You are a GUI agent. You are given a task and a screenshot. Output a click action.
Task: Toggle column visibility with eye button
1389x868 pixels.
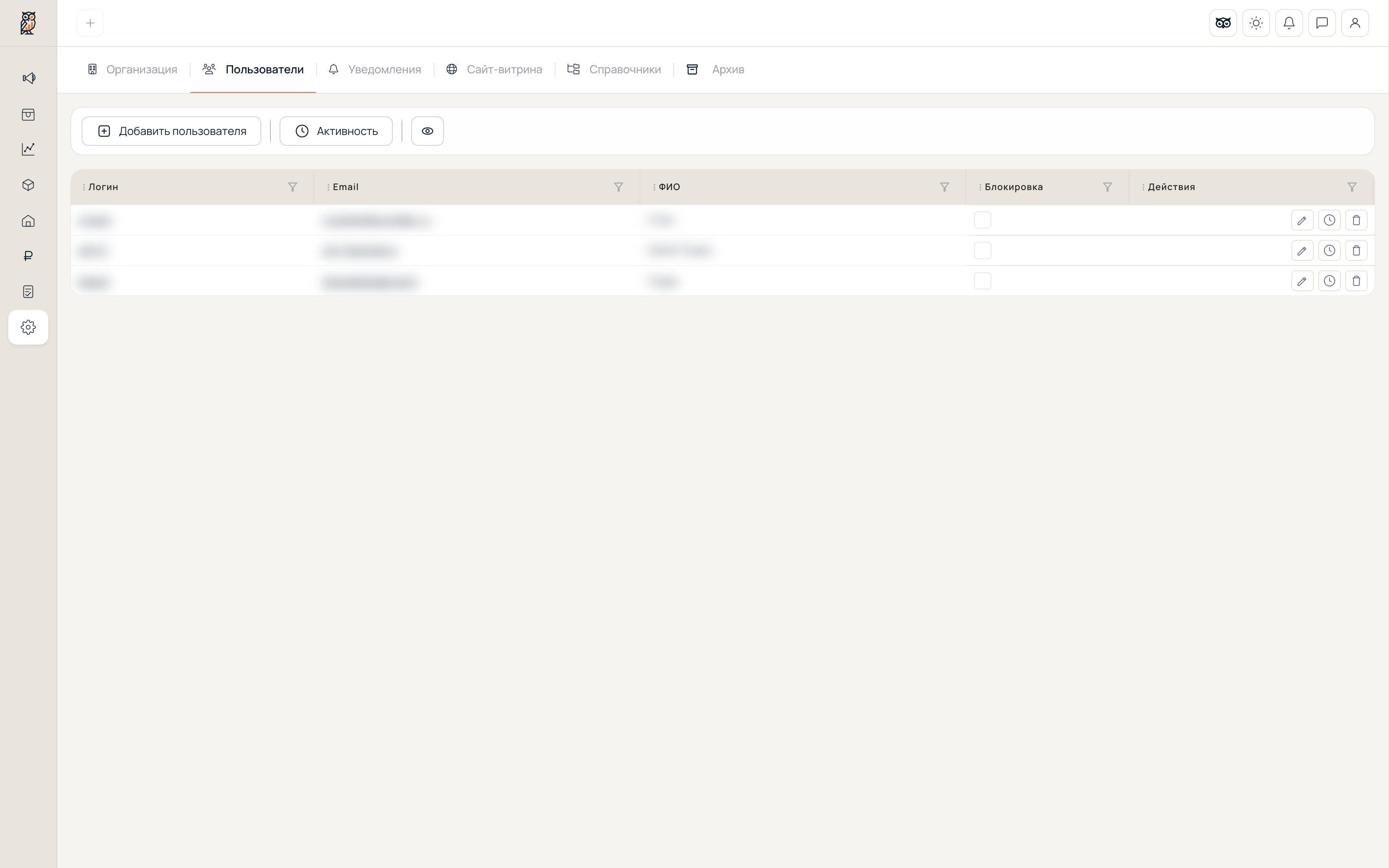[x=428, y=132]
